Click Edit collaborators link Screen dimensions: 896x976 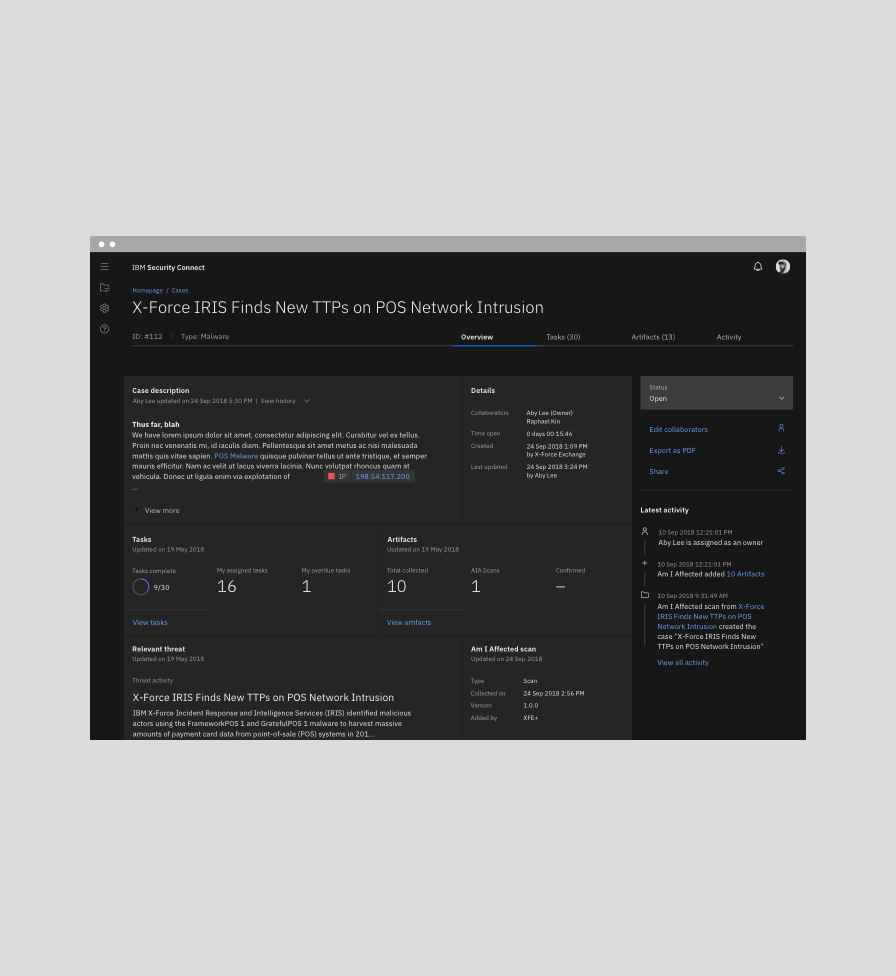[679, 429]
